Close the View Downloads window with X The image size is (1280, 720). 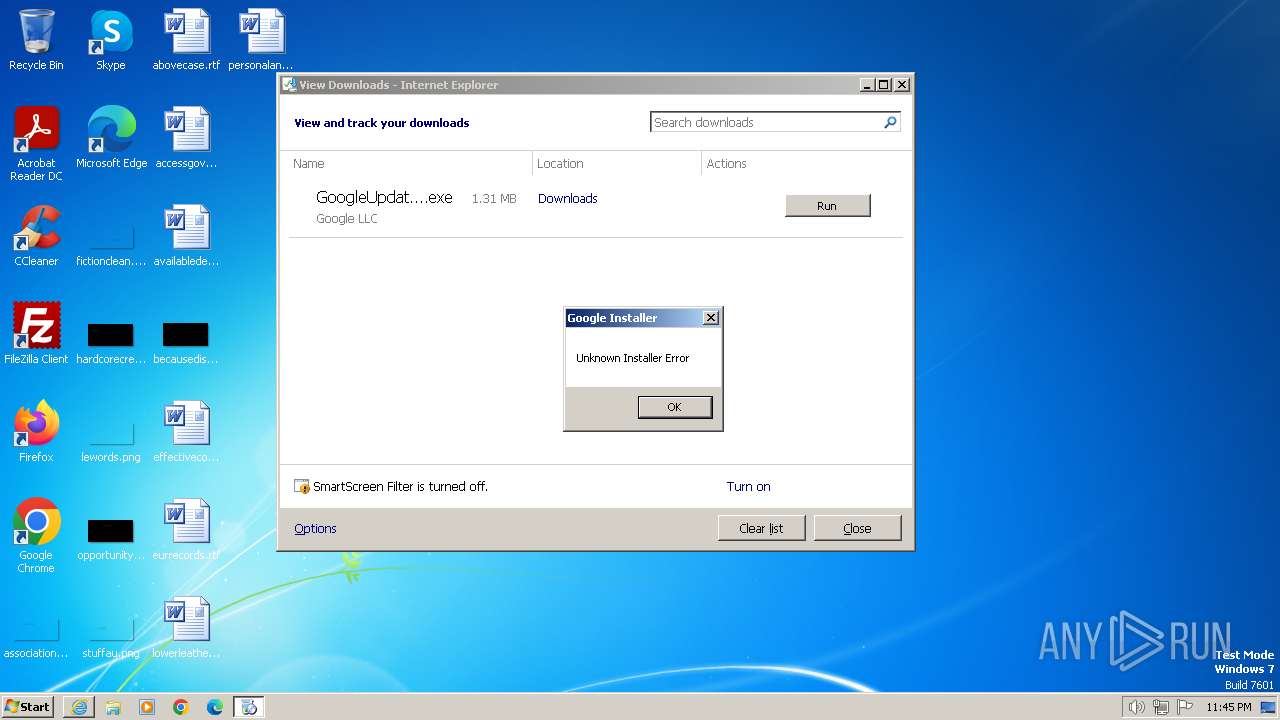(x=902, y=85)
